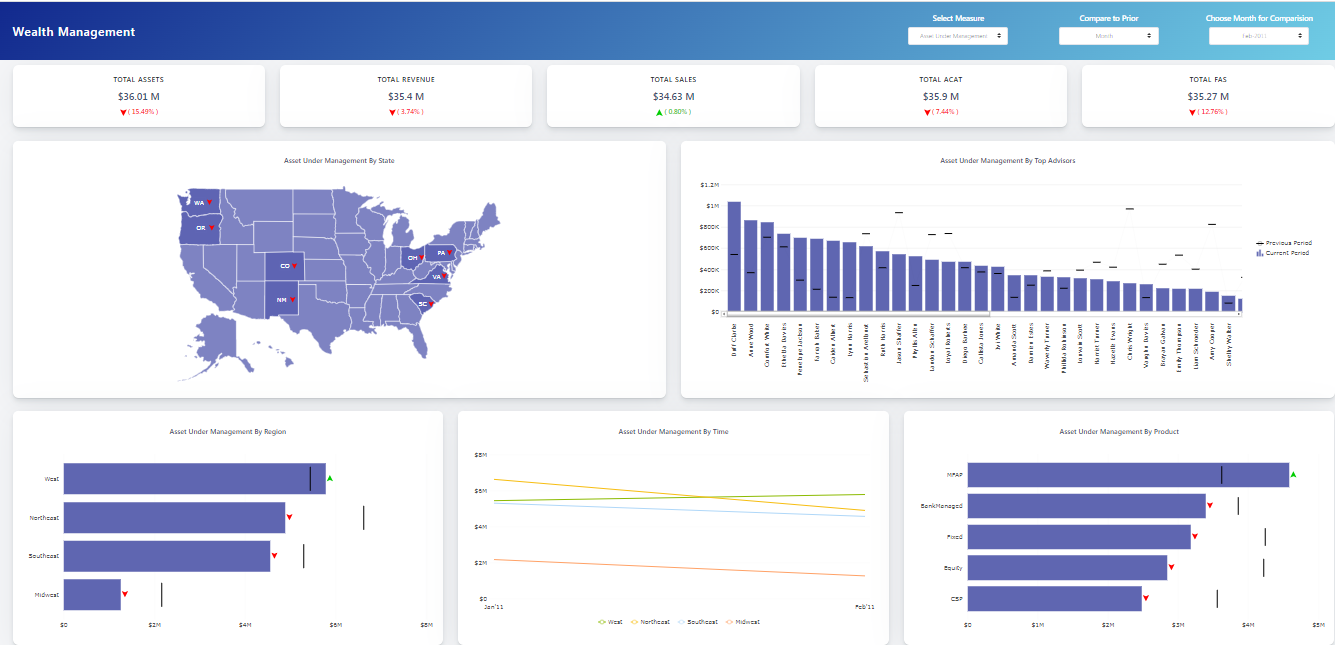The width and height of the screenshot is (1335, 645).
Task: Expand the Compare to Prior dropdown
Action: (1108, 36)
